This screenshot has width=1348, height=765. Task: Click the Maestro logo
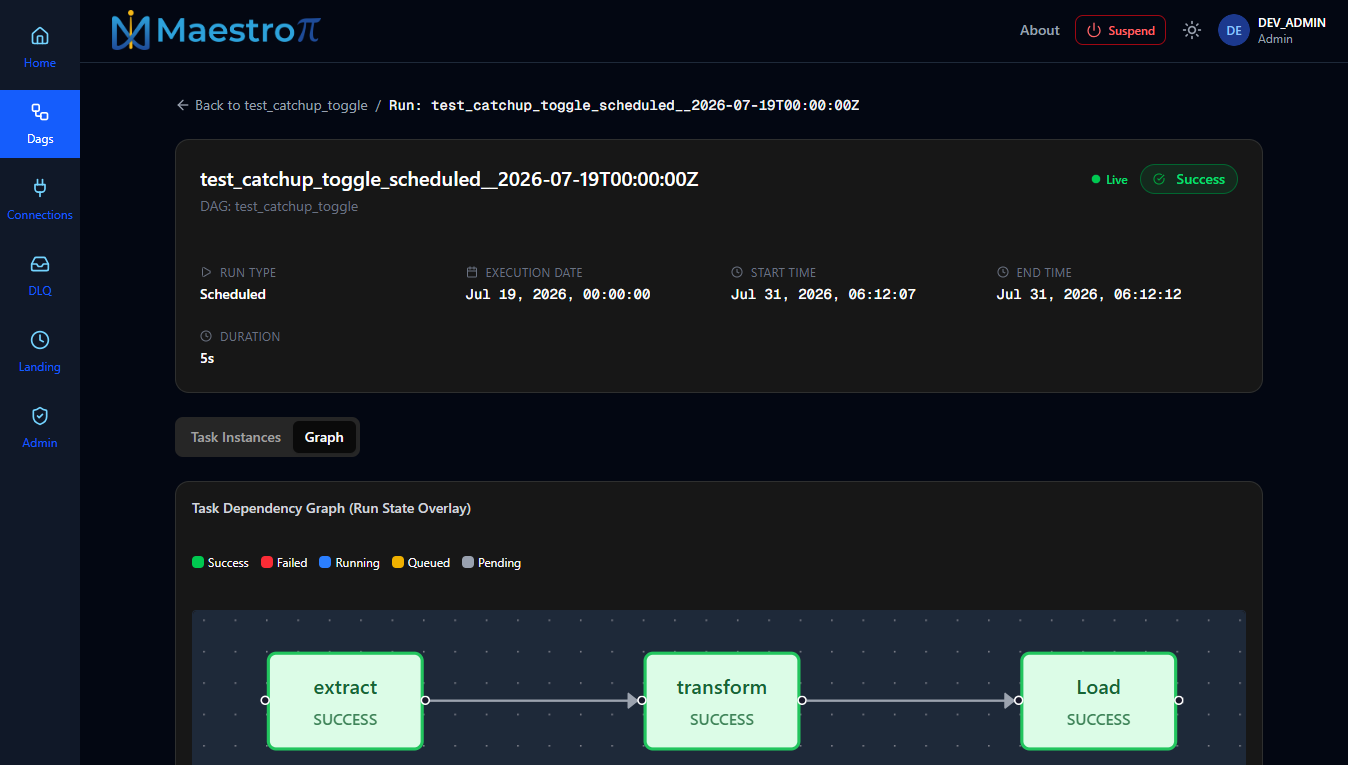click(216, 31)
